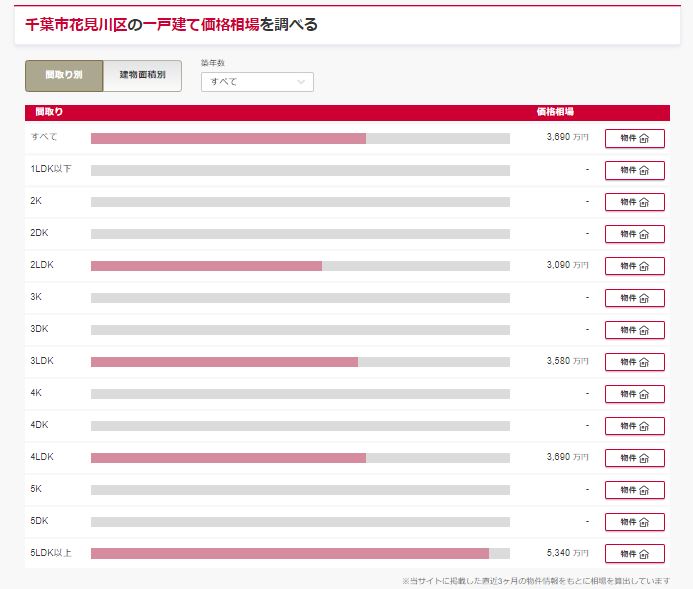The image size is (693, 589).
Task: Switch to the 建物面積別 tab
Action: click(x=142, y=76)
